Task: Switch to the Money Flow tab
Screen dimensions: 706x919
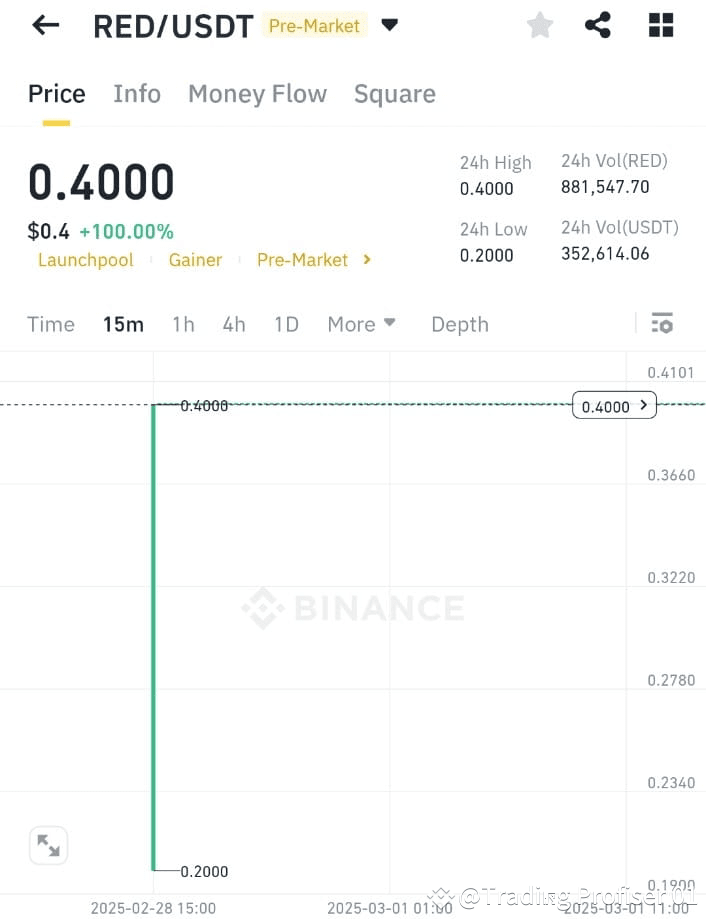Action: click(x=257, y=93)
